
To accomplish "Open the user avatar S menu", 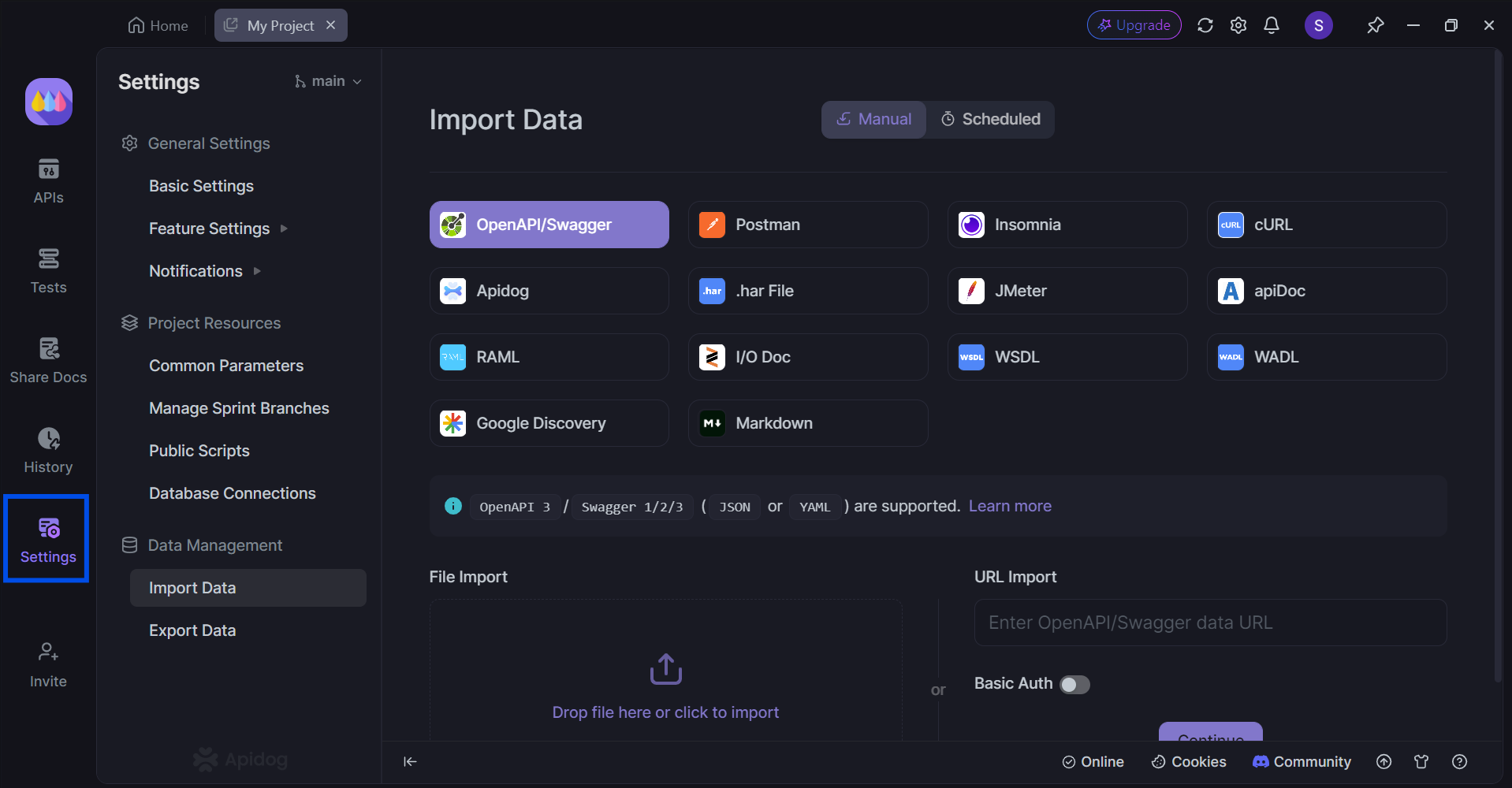I will [1319, 25].
